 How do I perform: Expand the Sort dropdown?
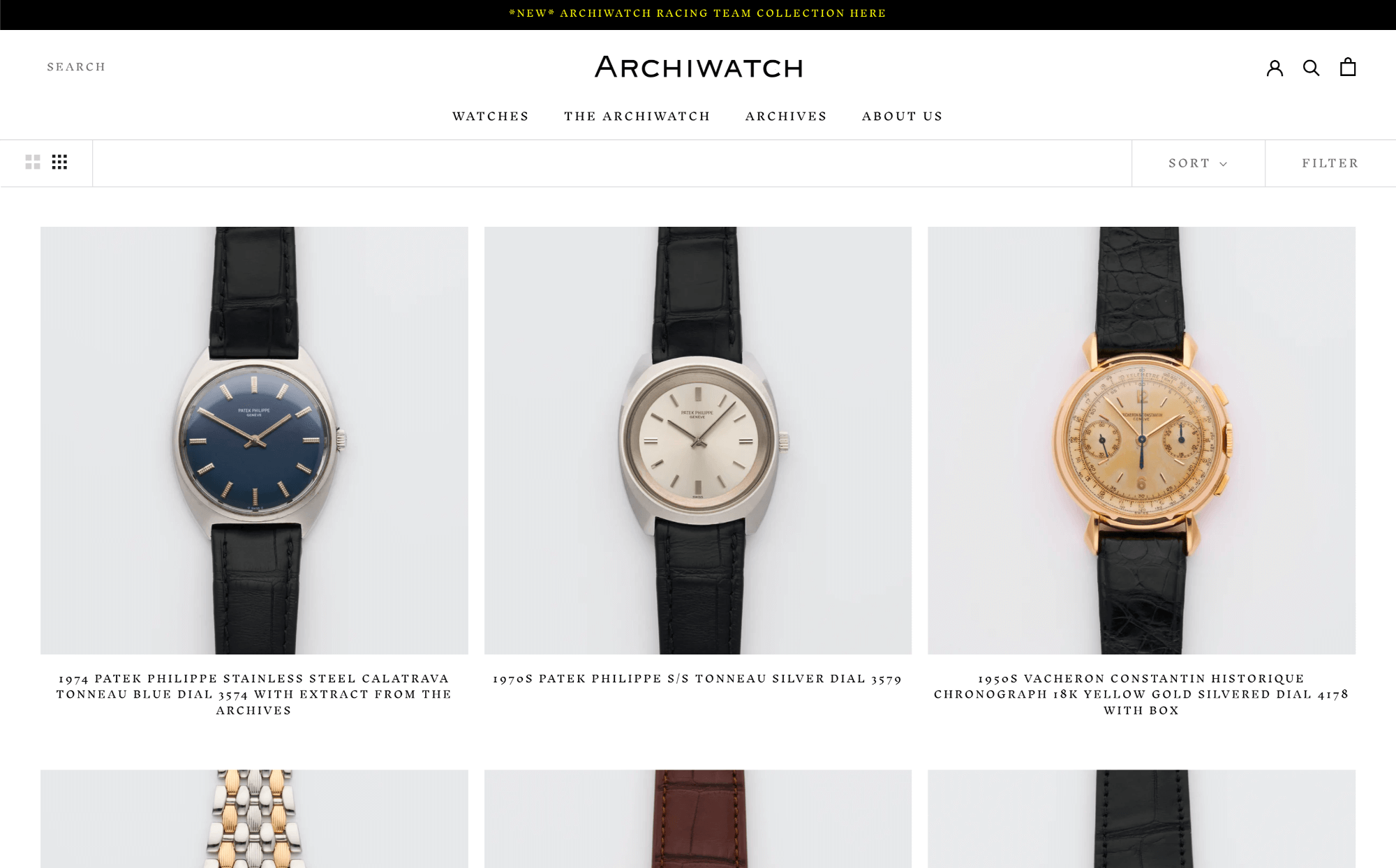coord(1198,163)
